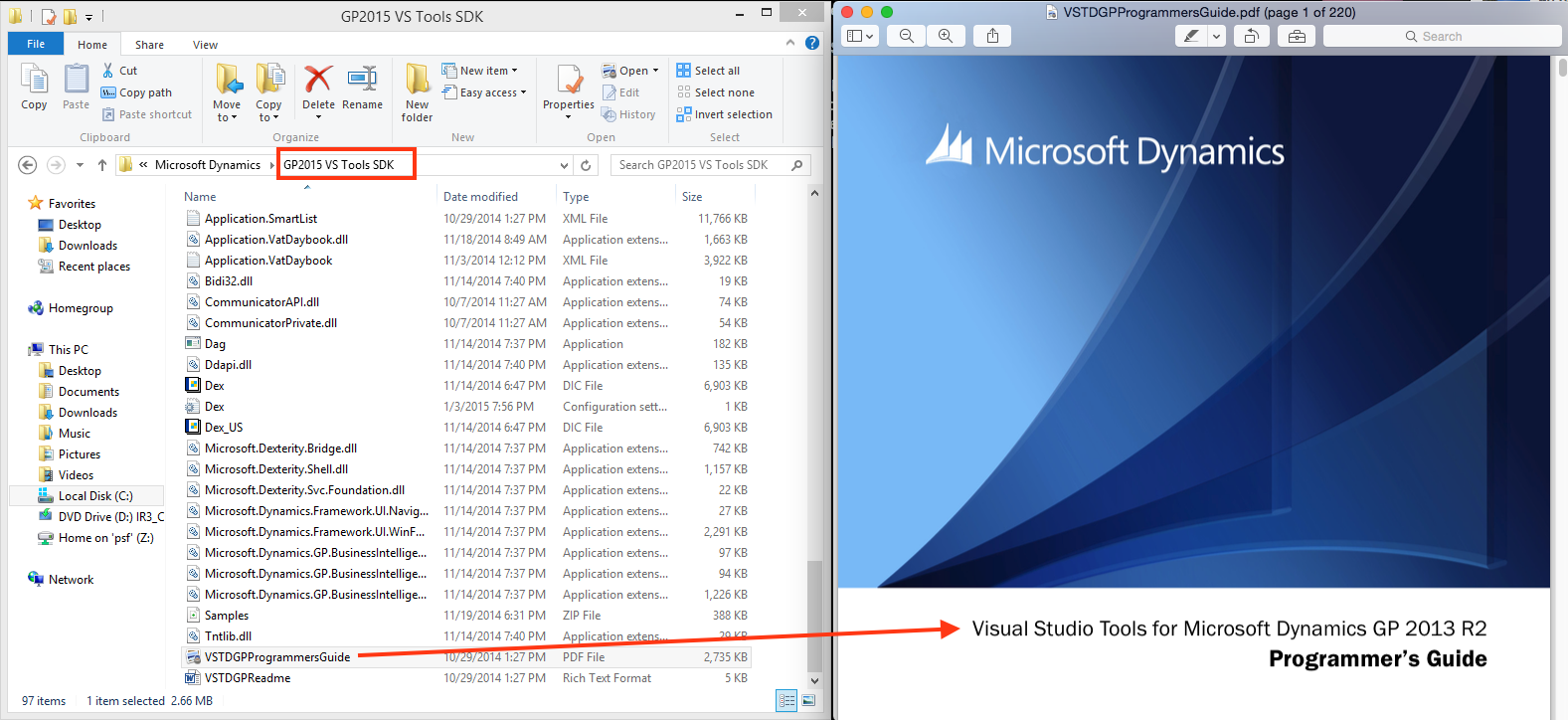
Task: Switch to the large icons view layout
Action: pyautogui.click(x=808, y=701)
